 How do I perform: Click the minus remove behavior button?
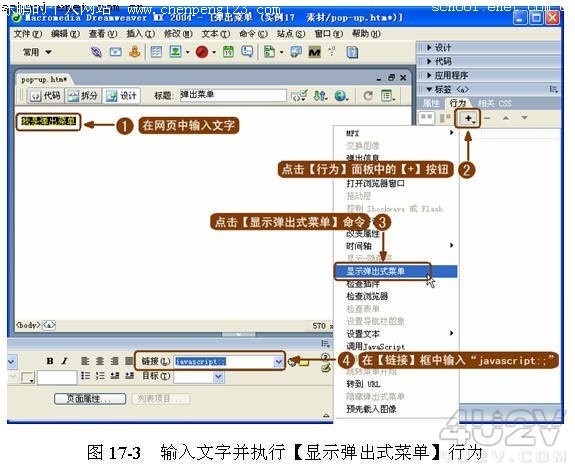[487, 118]
